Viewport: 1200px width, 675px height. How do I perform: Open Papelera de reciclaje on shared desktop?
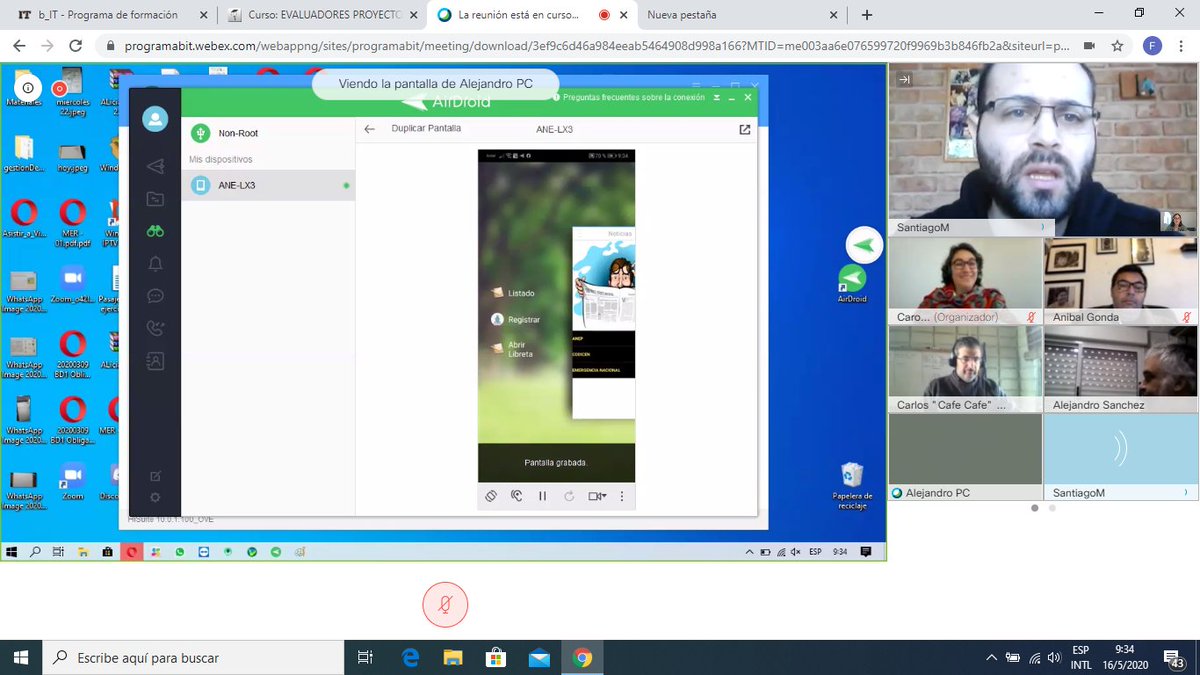tap(852, 485)
